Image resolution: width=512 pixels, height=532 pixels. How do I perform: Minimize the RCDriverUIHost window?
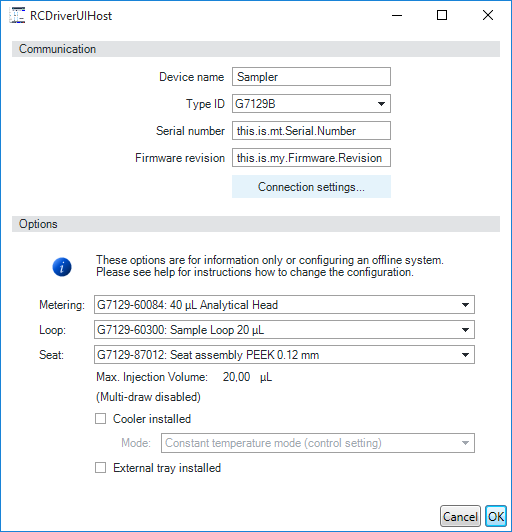pyautogui.click(x=397, y=15)
